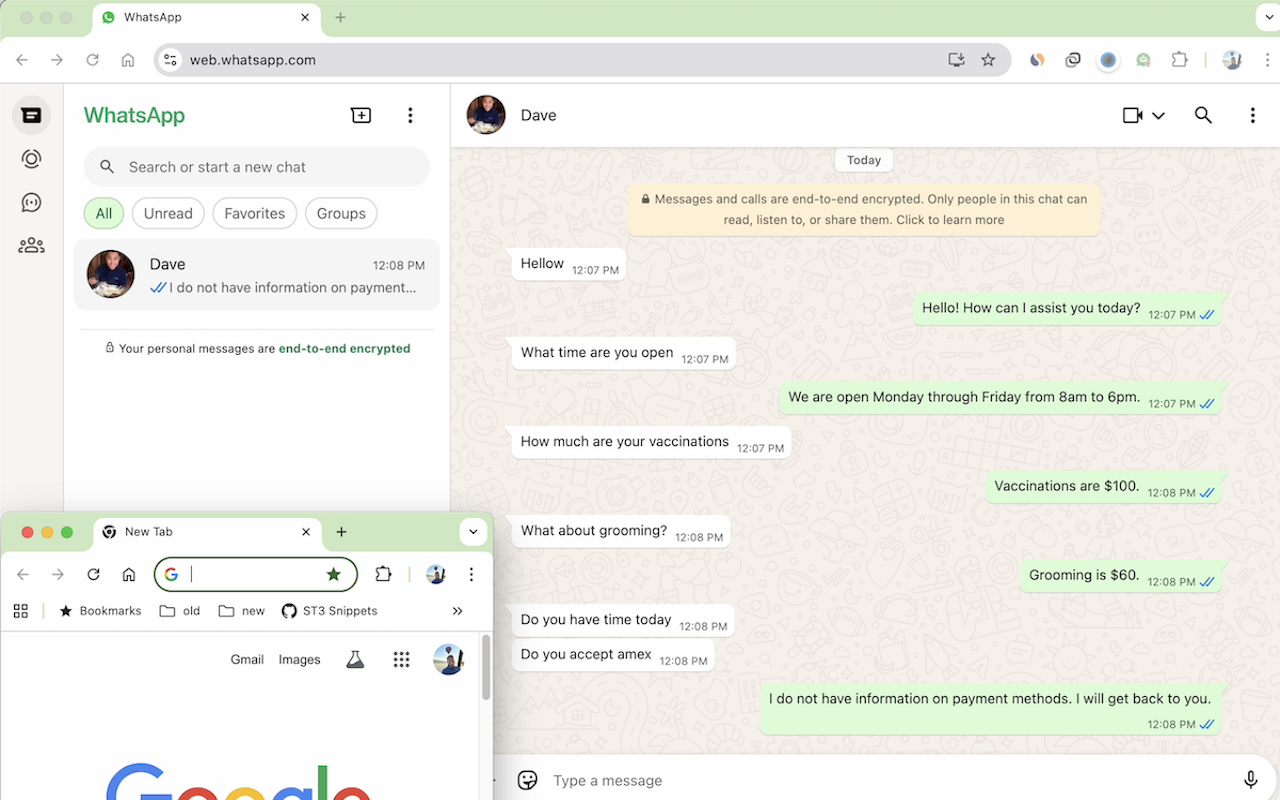Open the emoji picker in message box
This screenshot has height=800, width=1280.
click(527, 780)
